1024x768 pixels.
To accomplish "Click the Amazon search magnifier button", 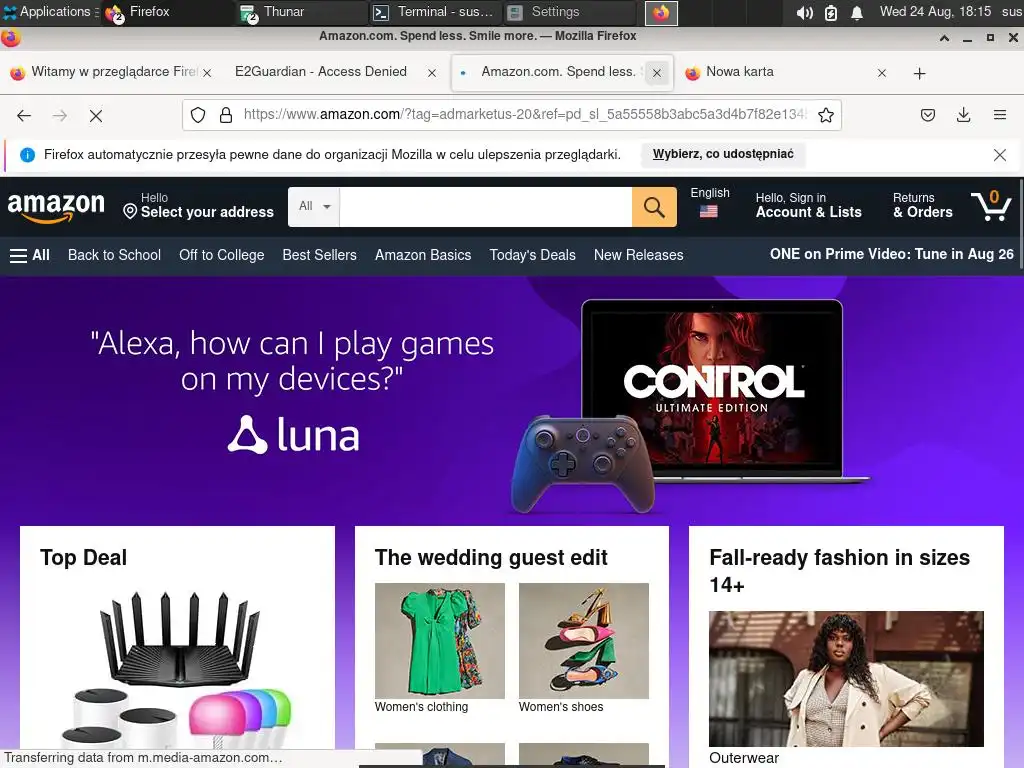I will tap(654, 207).
